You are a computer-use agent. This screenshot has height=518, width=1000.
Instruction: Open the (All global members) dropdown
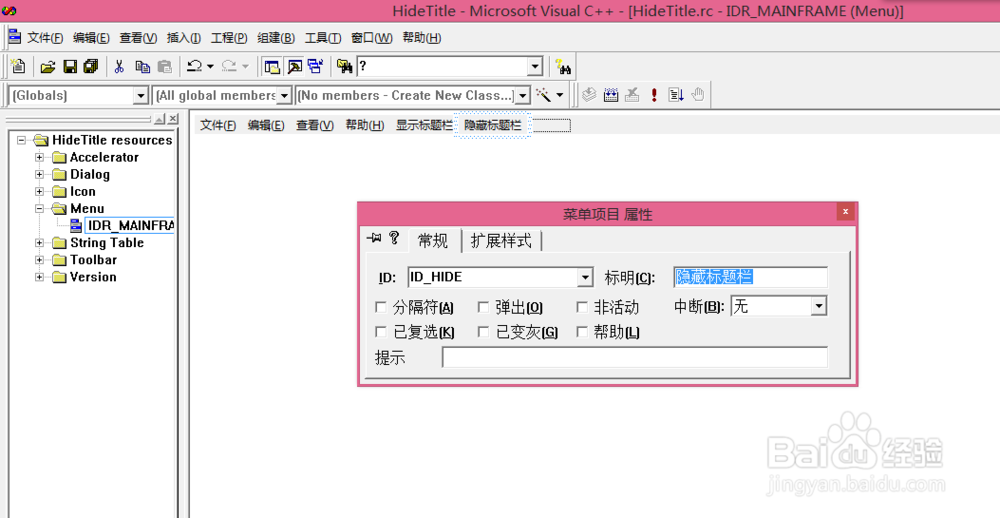coord(284,96)
